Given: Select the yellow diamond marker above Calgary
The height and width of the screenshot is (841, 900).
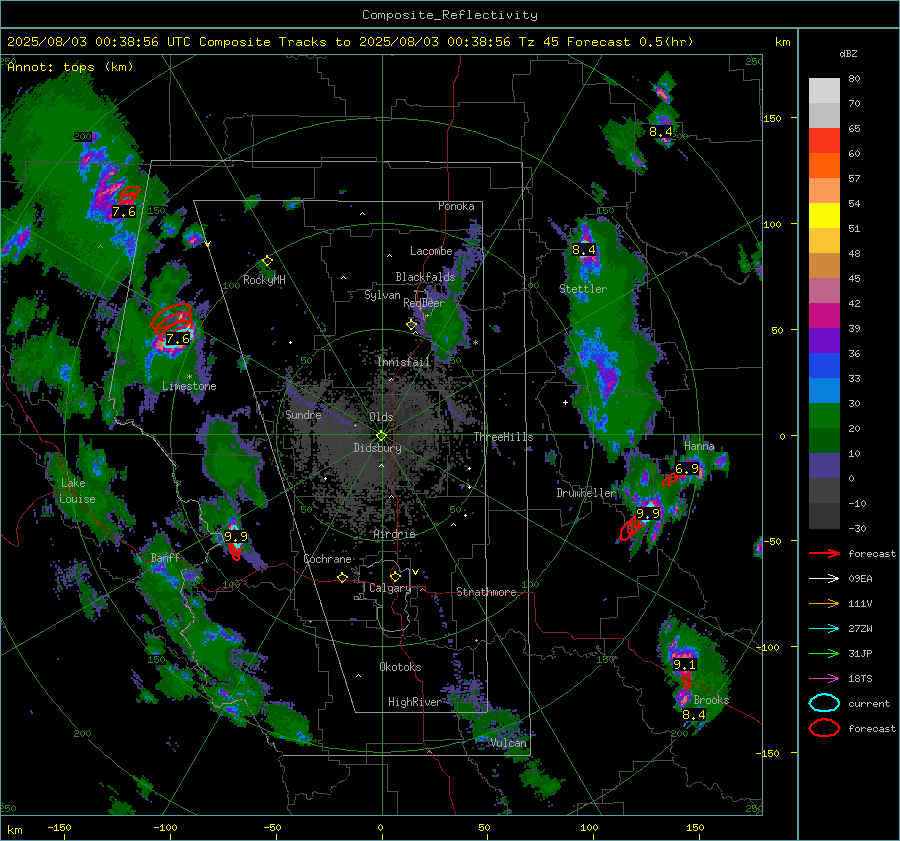Looking at the screenshot, I should pyautogui.click(x=395, y=576).
